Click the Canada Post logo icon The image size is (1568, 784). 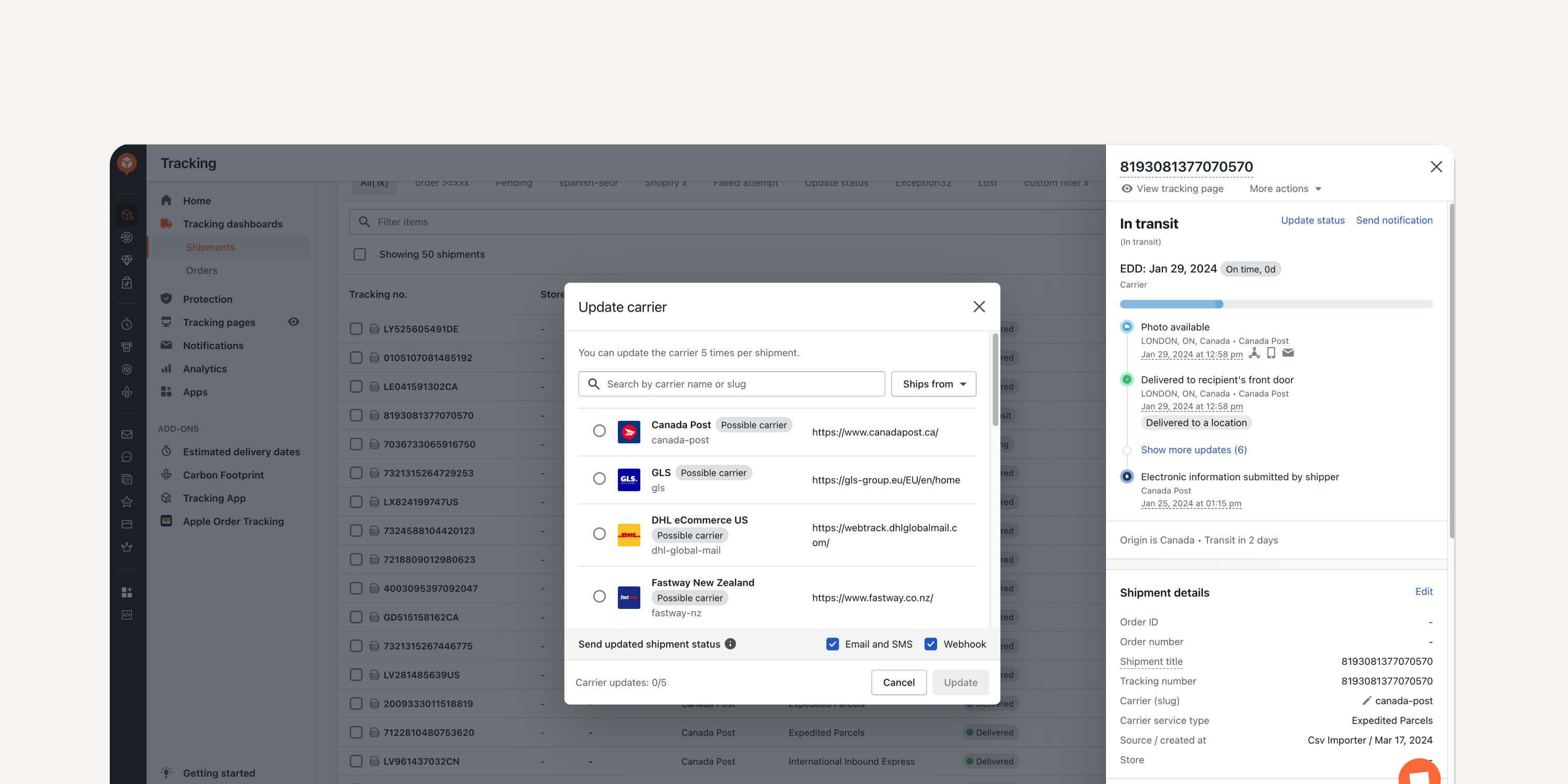628,432
